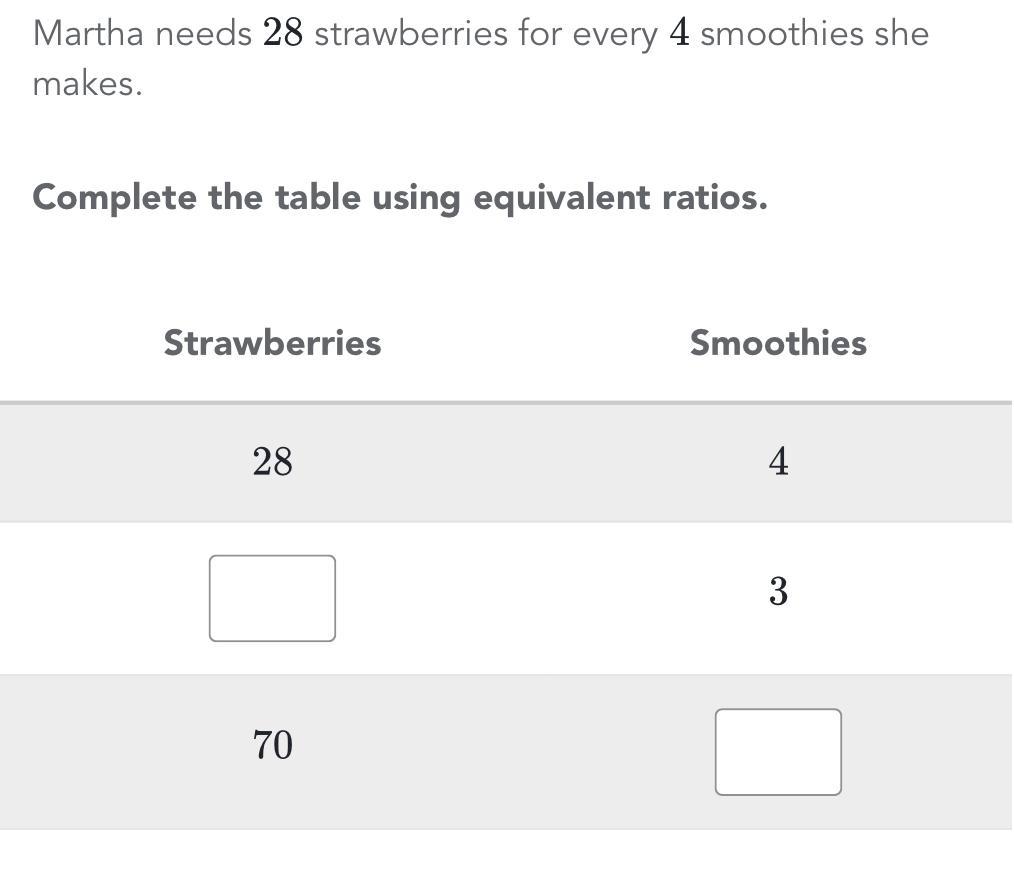Click the Smoothies column header
The height and width of the screenshot is (879, 1014).
tap(778, 343)
